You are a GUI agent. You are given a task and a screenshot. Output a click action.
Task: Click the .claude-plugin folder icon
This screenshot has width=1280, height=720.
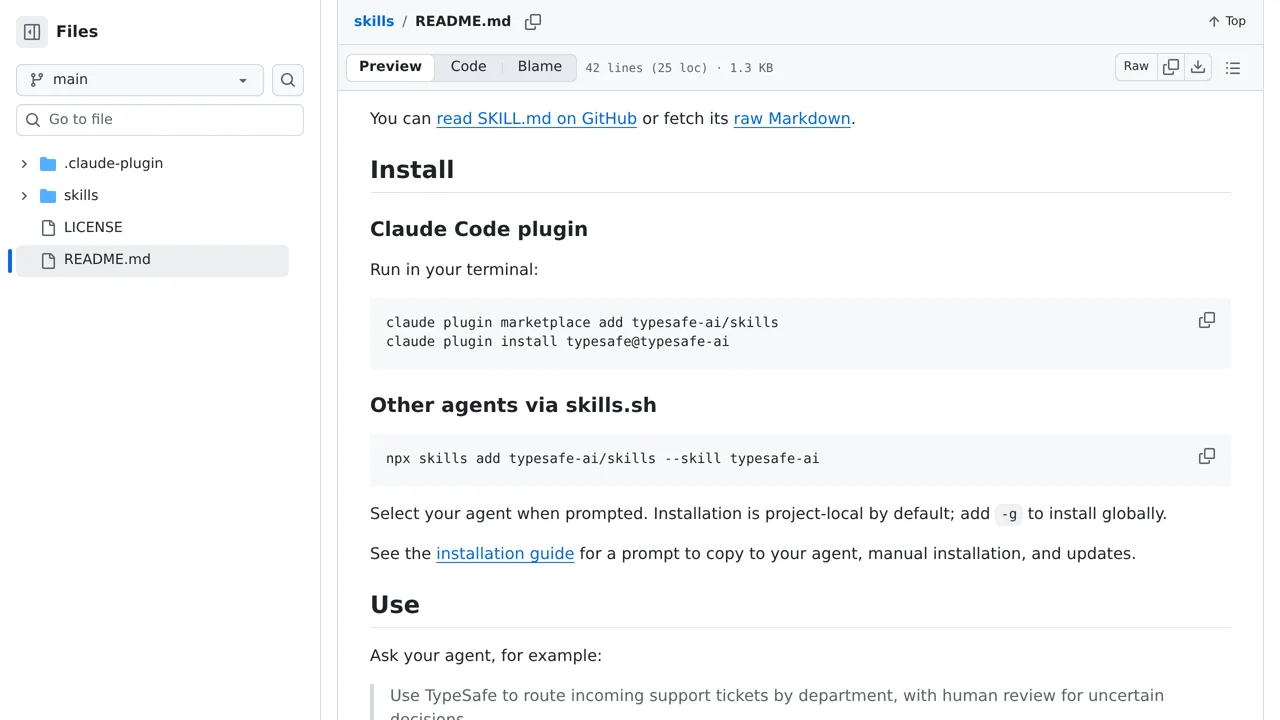click(48, 164)
